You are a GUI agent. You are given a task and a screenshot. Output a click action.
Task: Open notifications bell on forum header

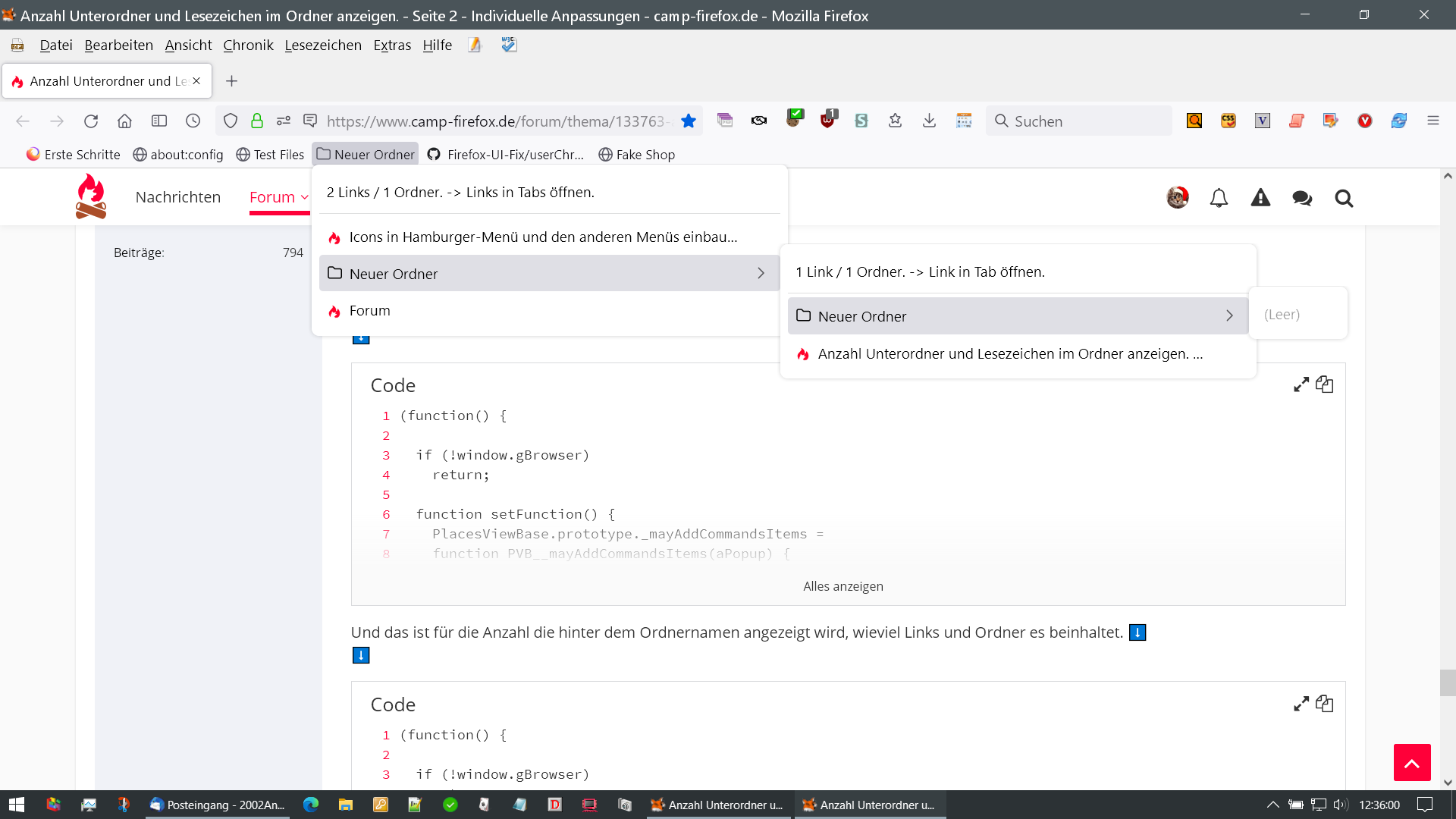pyautogui.click(x=1219, y=198)
